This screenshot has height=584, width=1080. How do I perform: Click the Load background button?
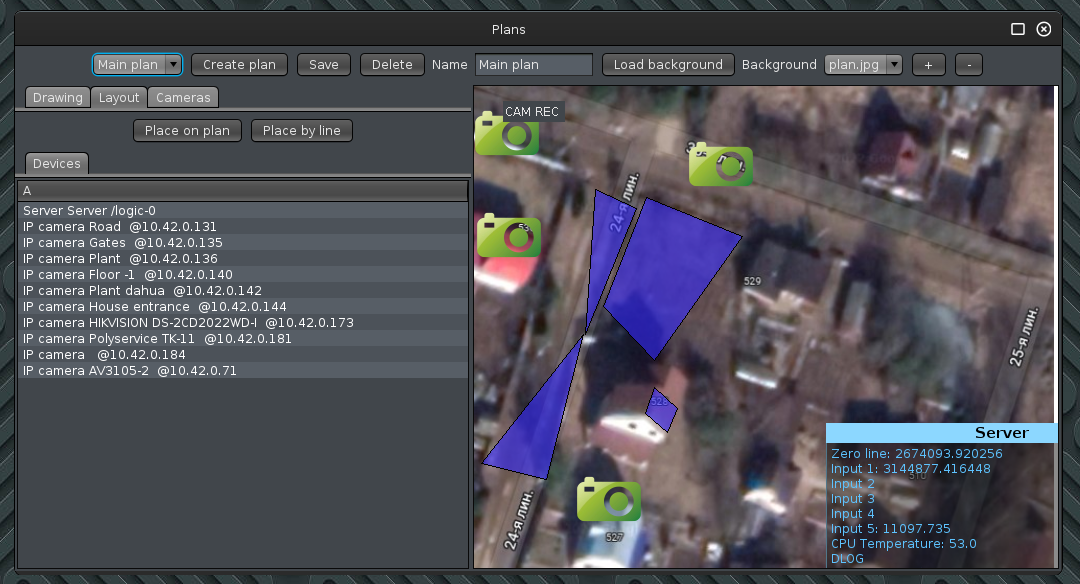click(667, 65)
